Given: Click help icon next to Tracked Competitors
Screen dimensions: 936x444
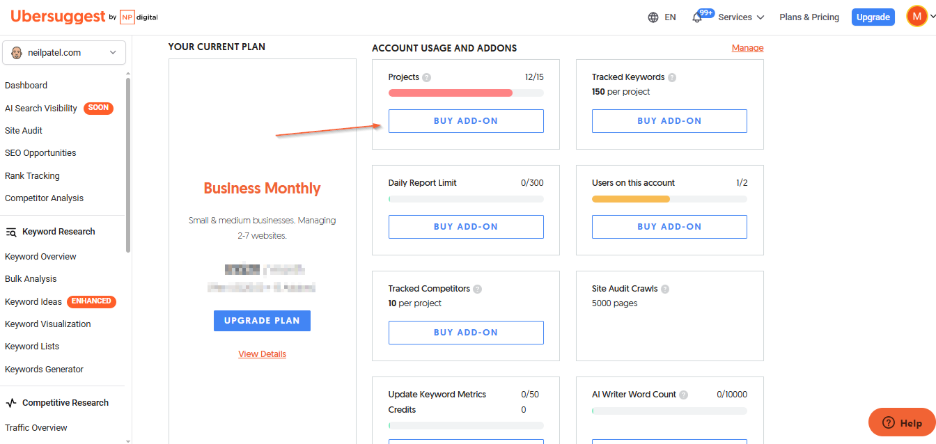Looking at the screenshot, I should (477, 289).
